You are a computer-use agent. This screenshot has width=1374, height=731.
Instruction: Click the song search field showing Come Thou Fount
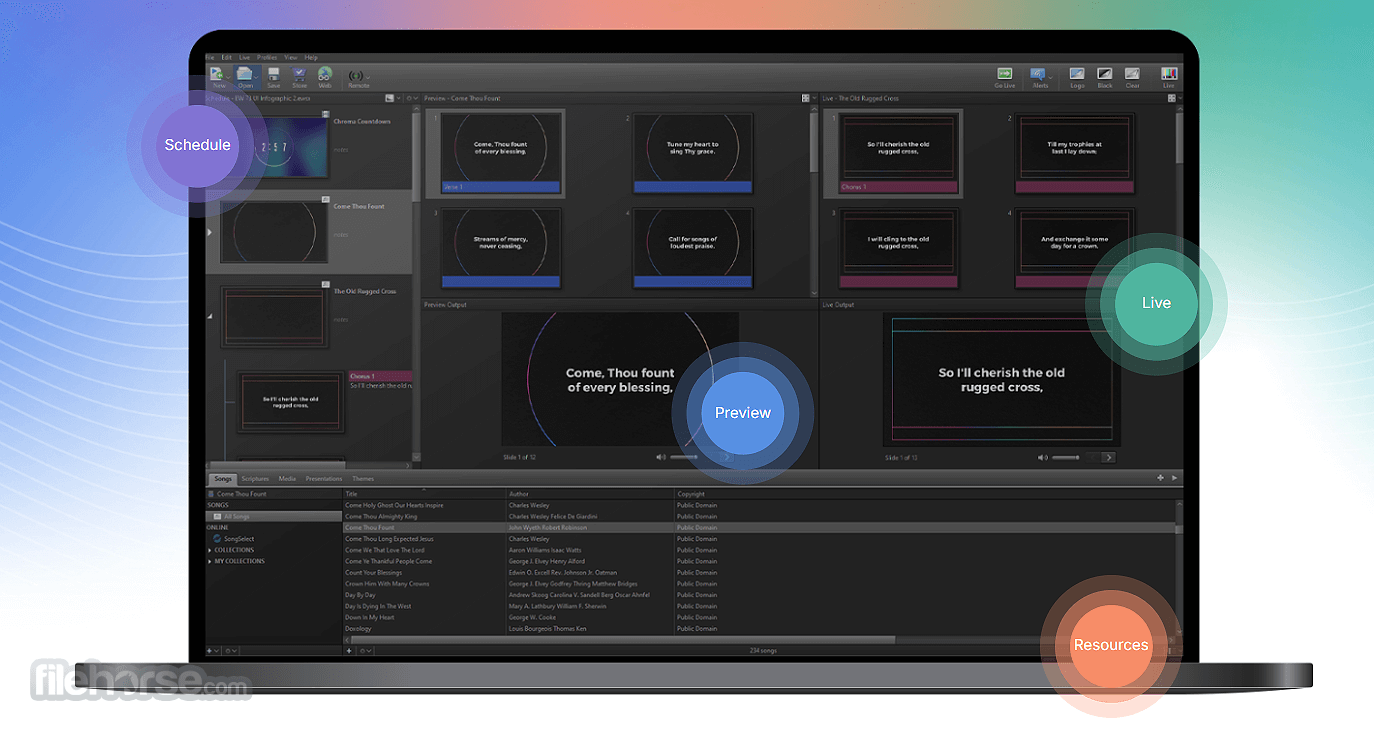point(274,494)
